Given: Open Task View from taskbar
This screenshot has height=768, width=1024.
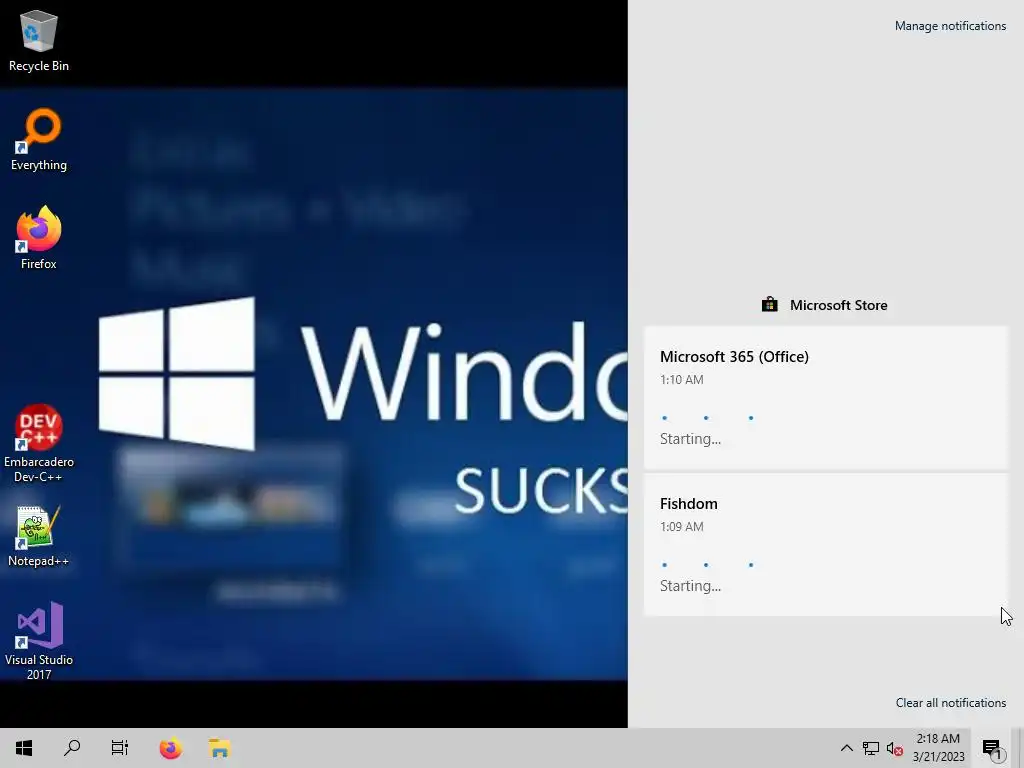Looking at the screenshot, I should click(120, 748).
